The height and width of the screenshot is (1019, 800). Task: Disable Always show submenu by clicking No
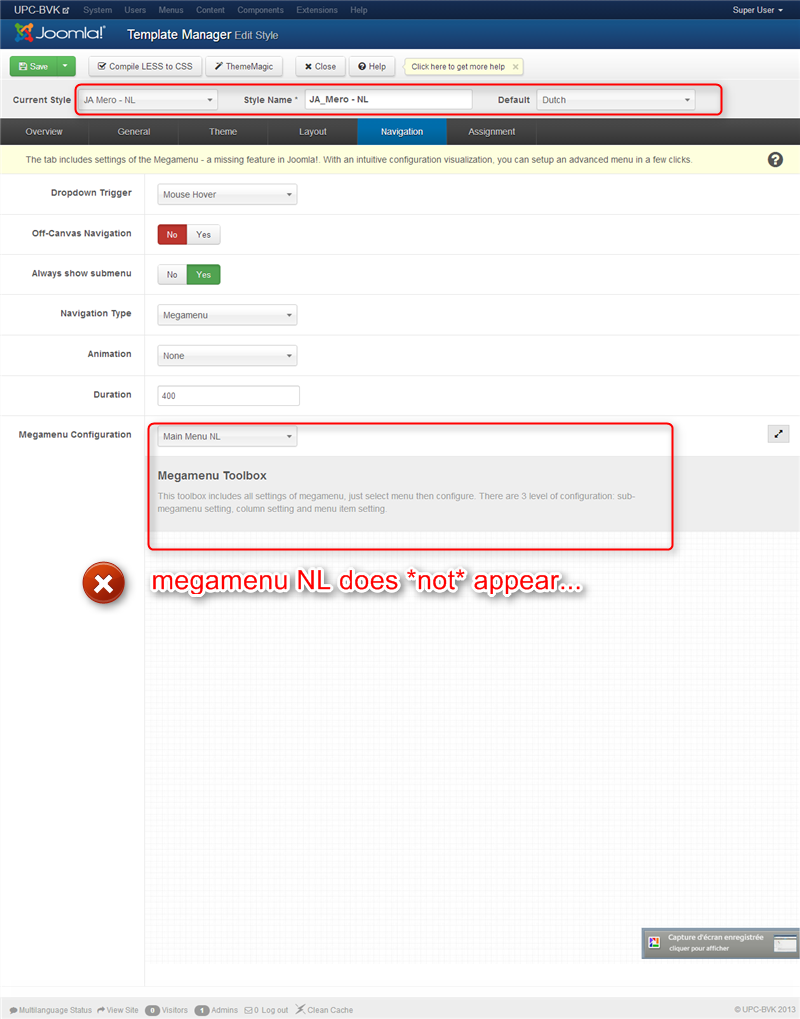tap(171, 274)
